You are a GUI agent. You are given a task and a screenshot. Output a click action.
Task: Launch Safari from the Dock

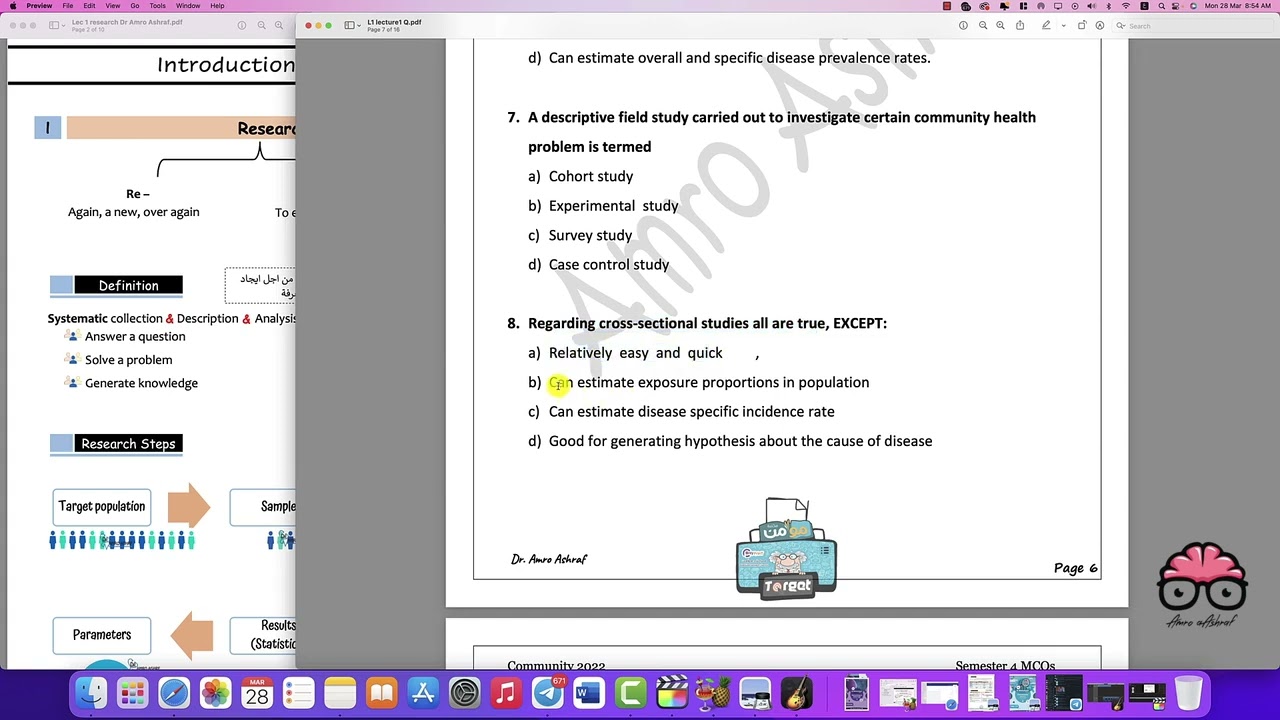(x=174, y=692)
